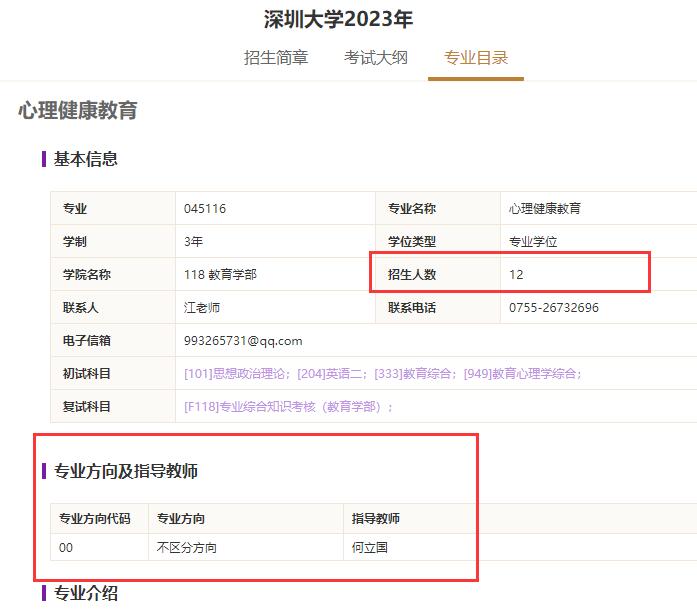
Task: Click the 指导教师 column header
Action: click(376, 518)
